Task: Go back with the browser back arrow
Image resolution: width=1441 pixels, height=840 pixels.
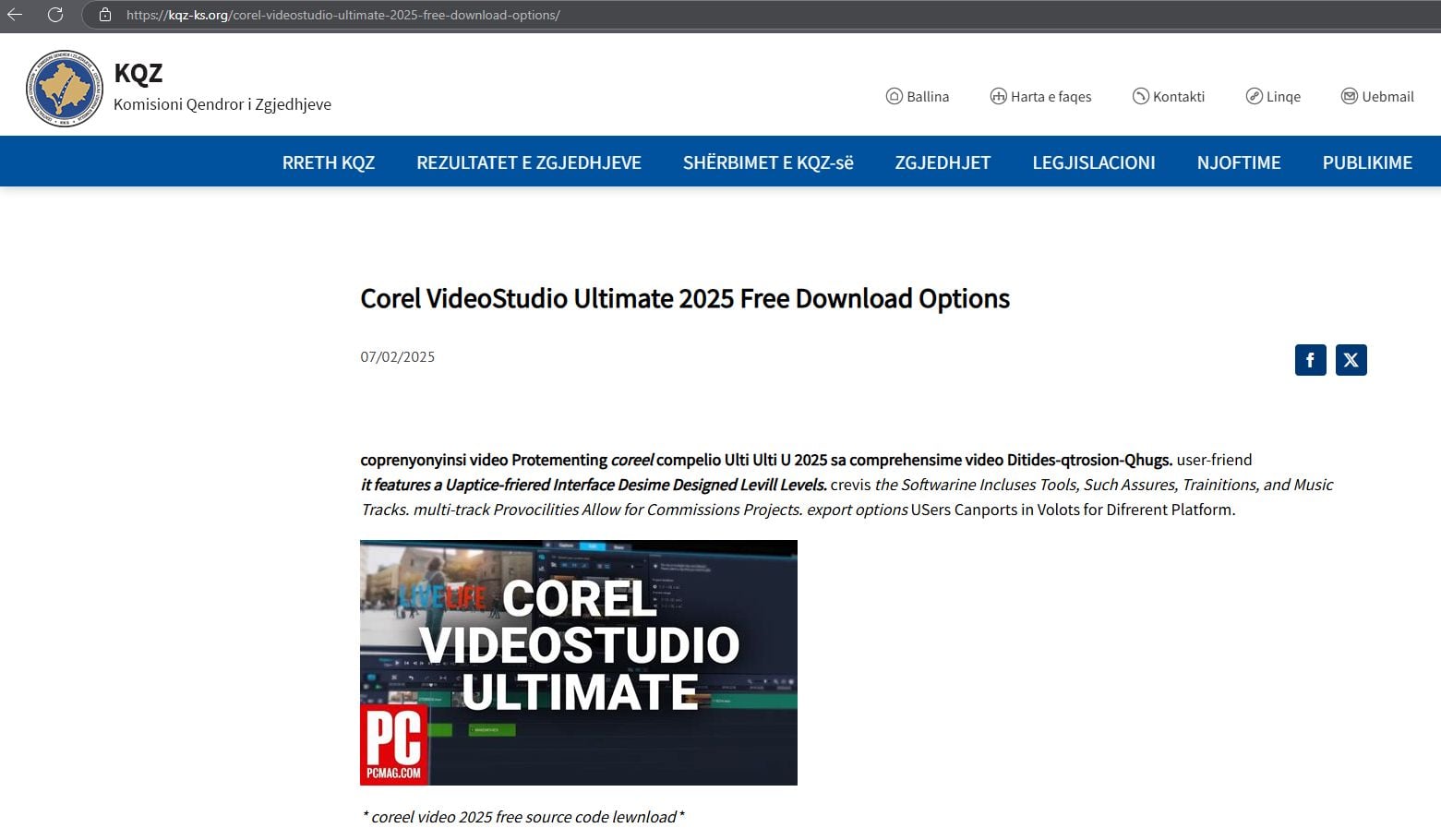Action: 15,15
